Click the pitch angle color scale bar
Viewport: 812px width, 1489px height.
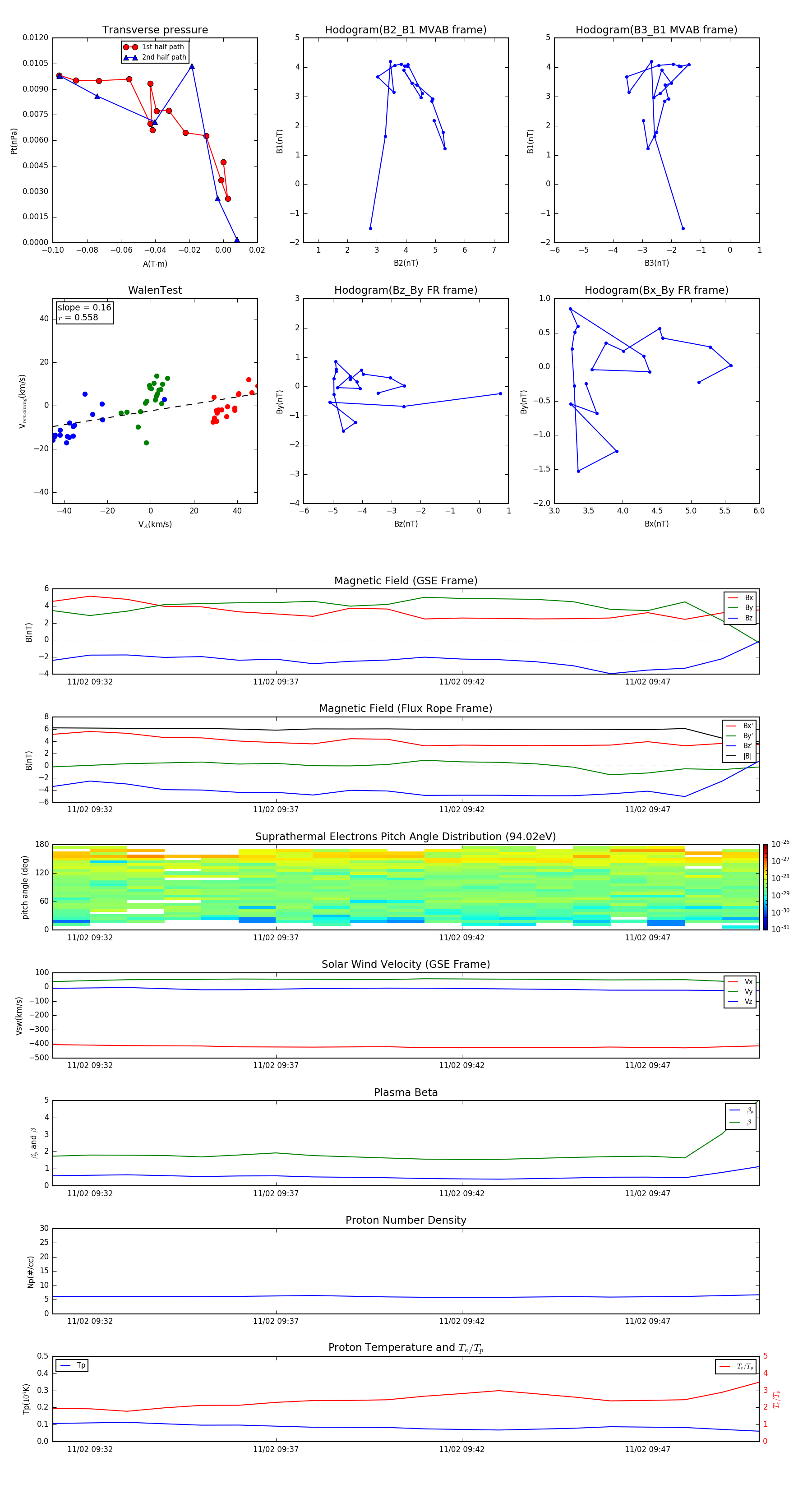pyautogui.click(x=765, y=887)
